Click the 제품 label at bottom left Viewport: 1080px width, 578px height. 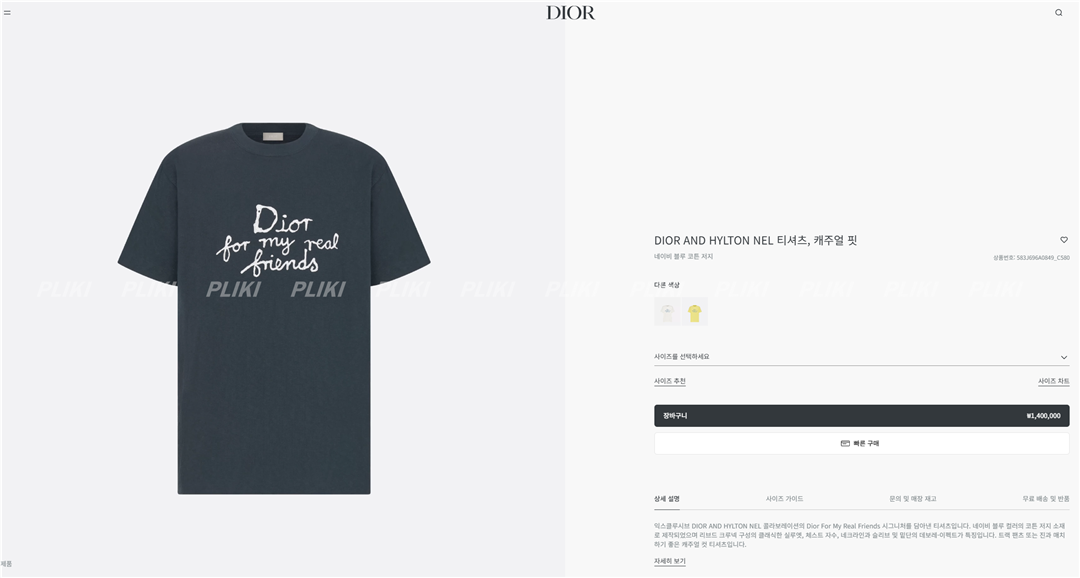7,564
